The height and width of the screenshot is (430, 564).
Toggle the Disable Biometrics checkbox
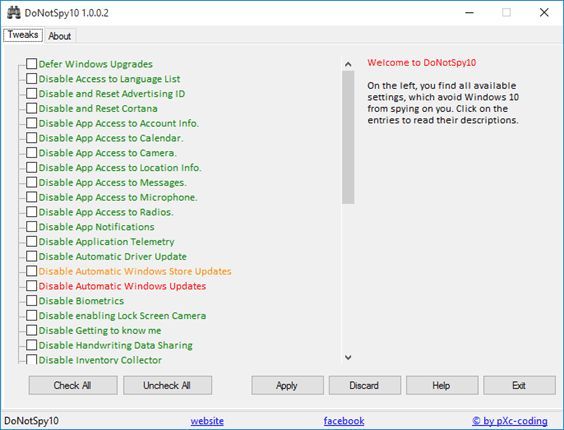pyautogui.click(x=31, y=300)
